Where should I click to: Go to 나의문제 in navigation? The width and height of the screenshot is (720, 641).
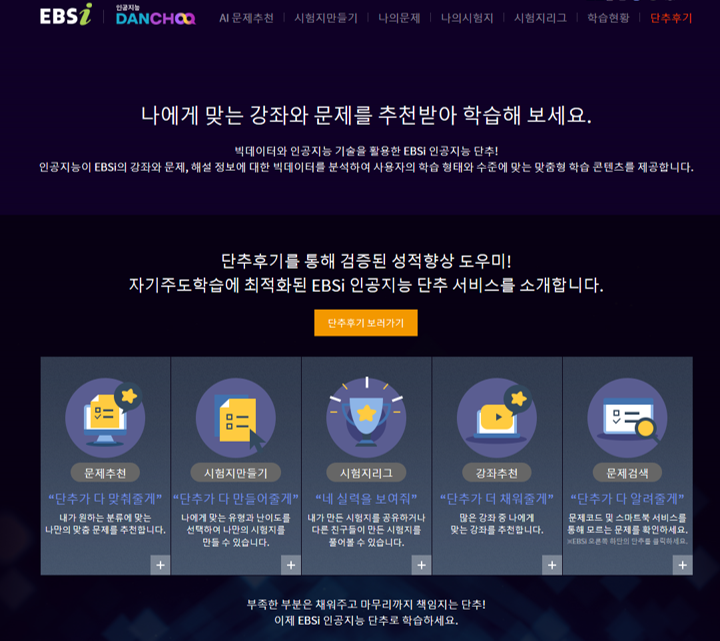[399, 18]
